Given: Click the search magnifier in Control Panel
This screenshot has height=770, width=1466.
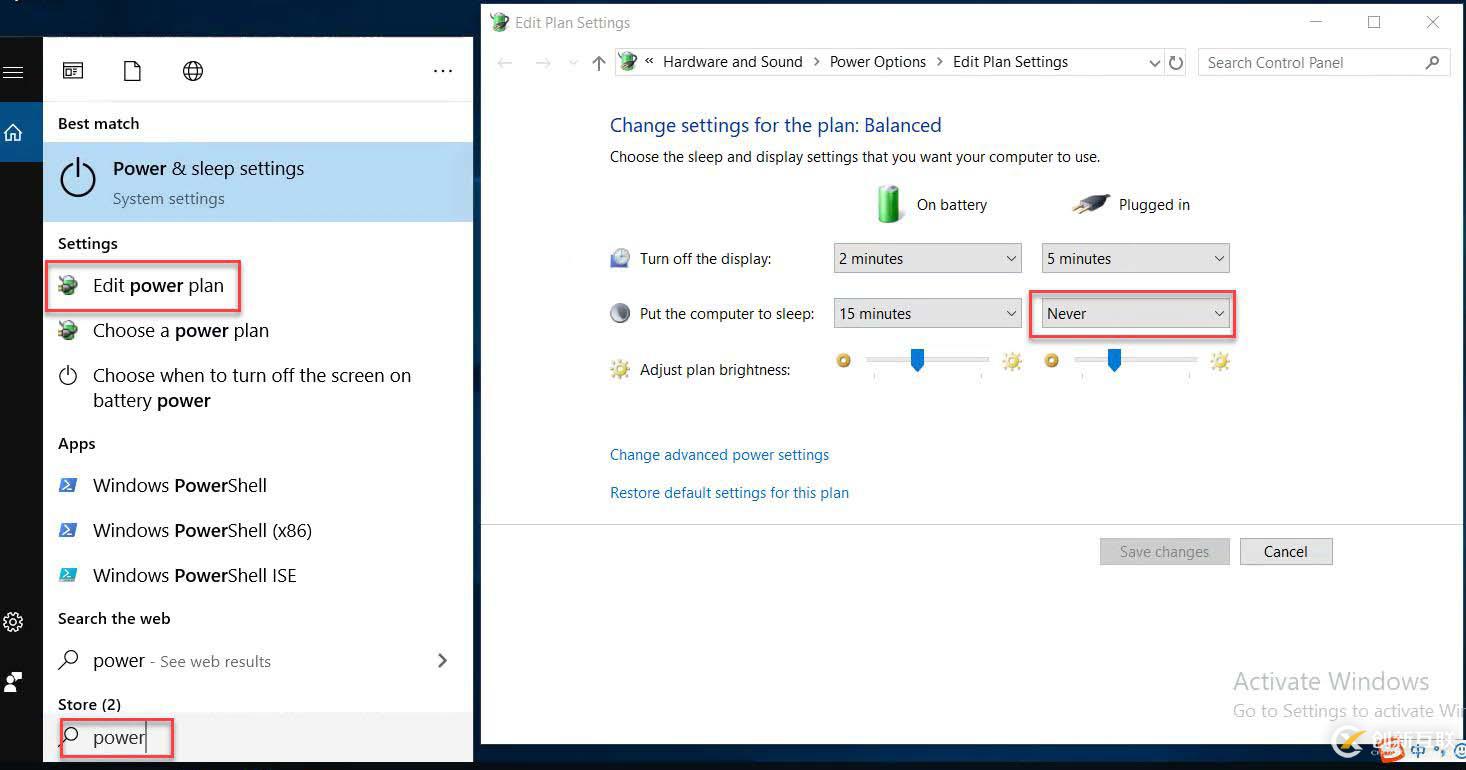Looking at the screenshot, I should [x=1432, y=62].
